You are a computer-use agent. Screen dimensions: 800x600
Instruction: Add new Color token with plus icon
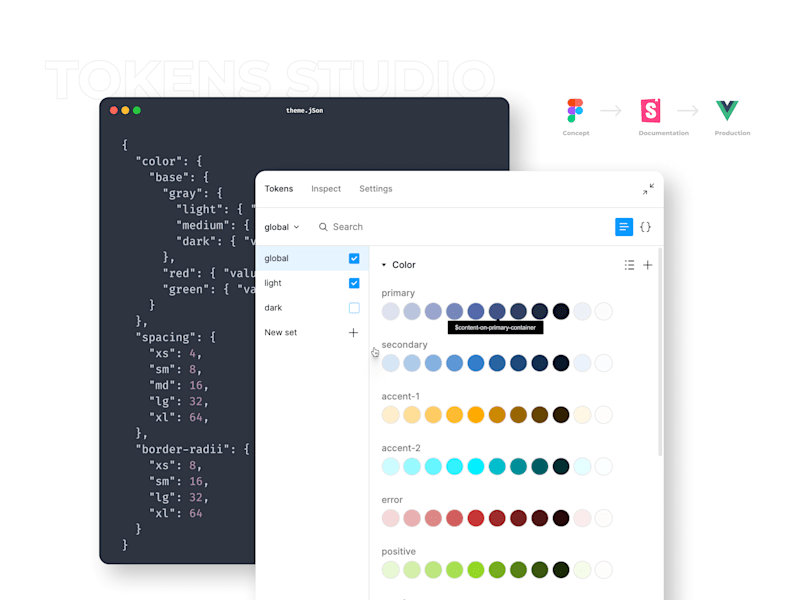(647, 265)
